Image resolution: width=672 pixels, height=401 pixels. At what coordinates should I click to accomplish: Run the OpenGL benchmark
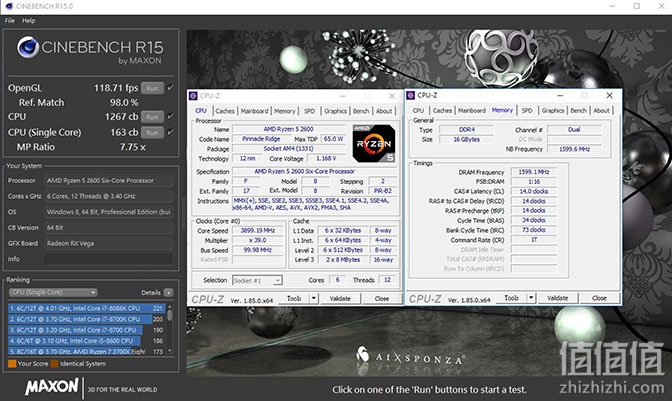152,88
